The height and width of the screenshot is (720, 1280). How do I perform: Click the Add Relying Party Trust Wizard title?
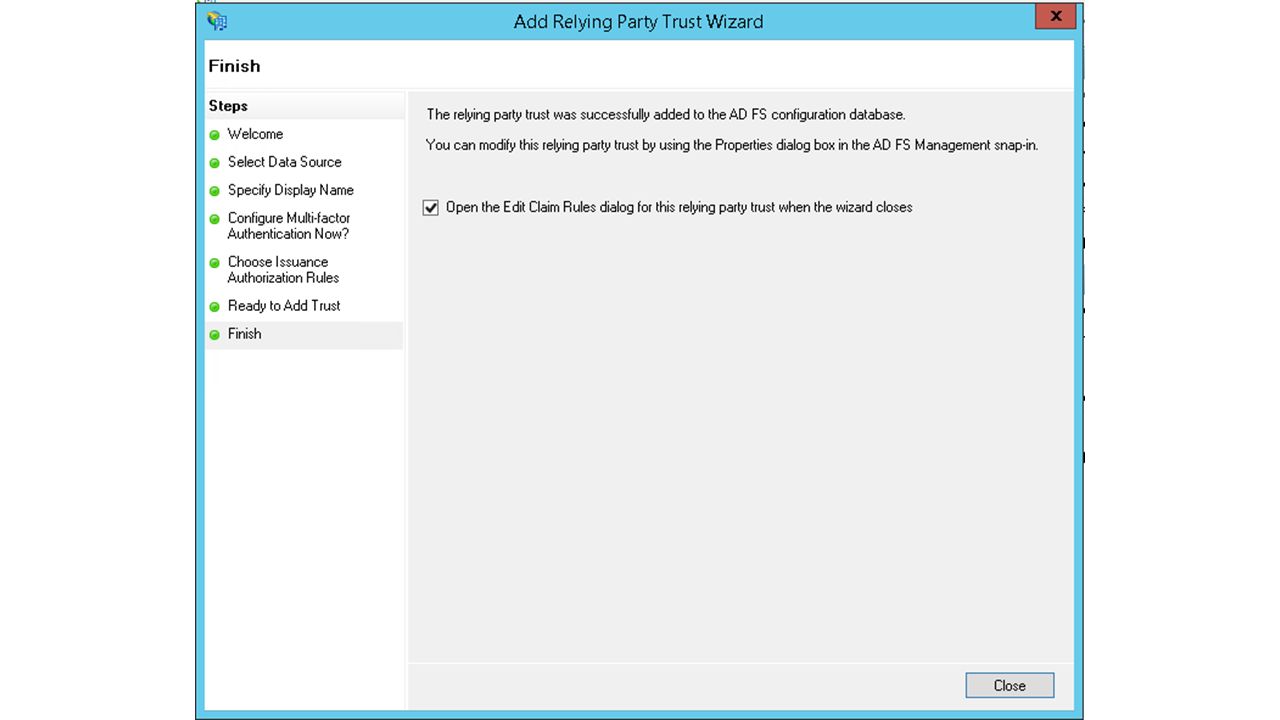(638, 21)
